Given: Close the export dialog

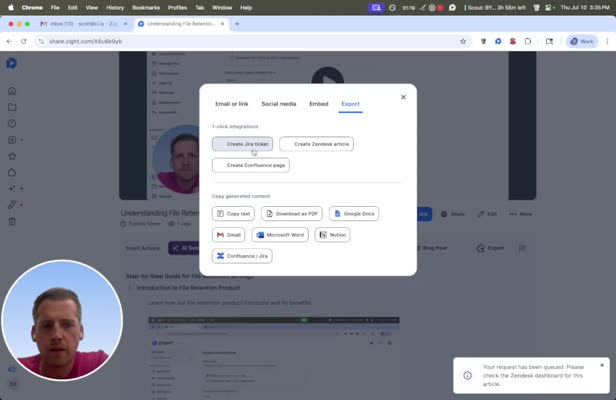Looking at the screenshot, I should coord(403,97).
